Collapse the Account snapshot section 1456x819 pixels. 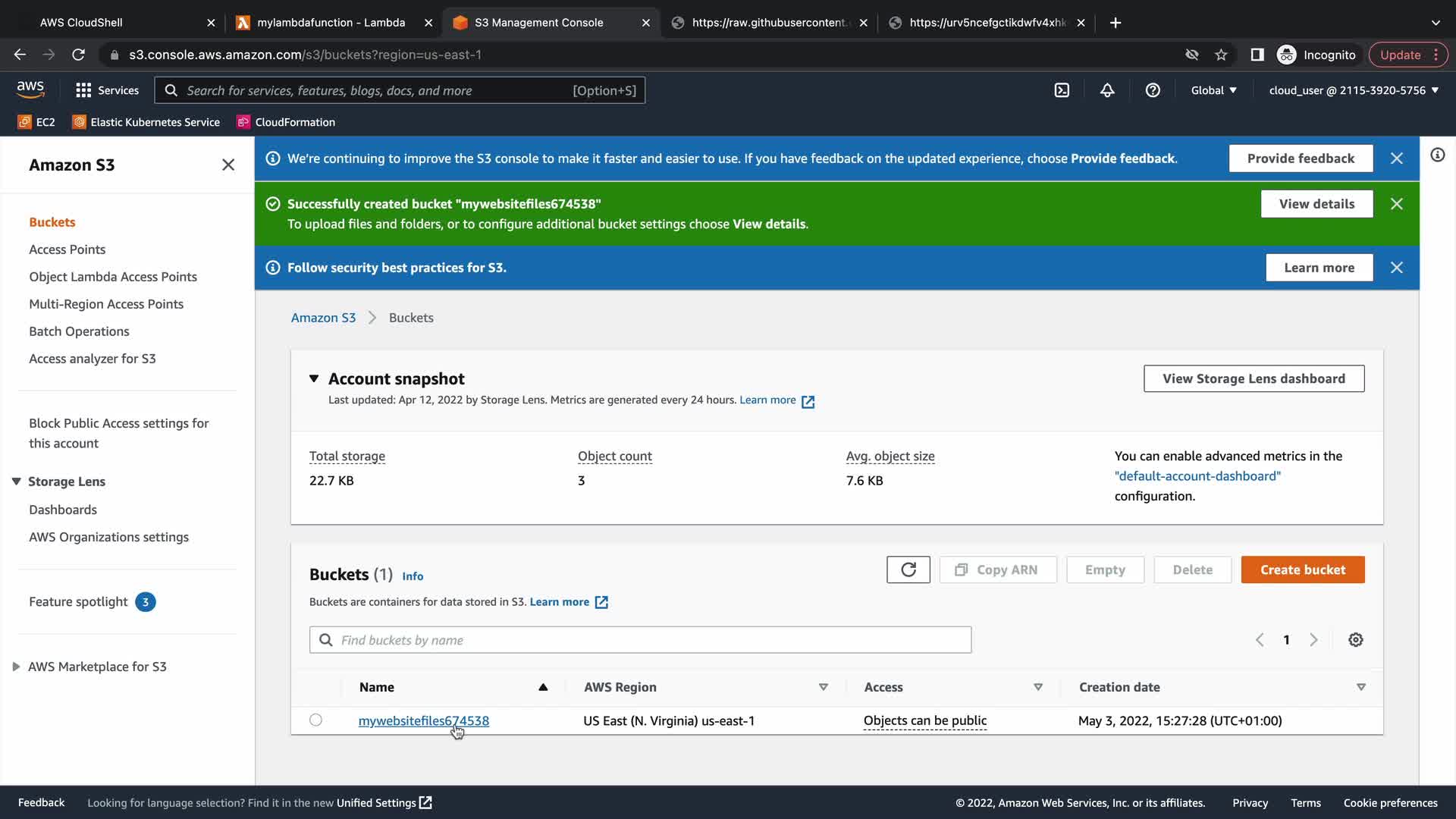click(x=314, y=378)
